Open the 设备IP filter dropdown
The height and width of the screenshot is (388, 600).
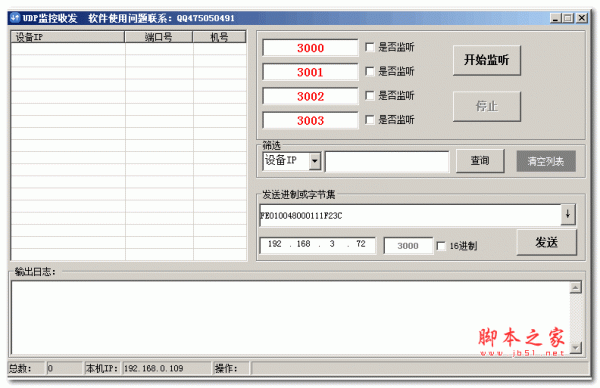[315, 161]
